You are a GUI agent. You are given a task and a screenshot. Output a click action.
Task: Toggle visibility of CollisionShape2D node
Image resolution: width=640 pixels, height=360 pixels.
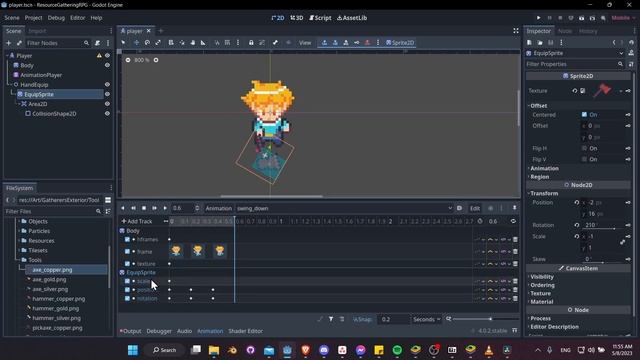click(107, 113)
